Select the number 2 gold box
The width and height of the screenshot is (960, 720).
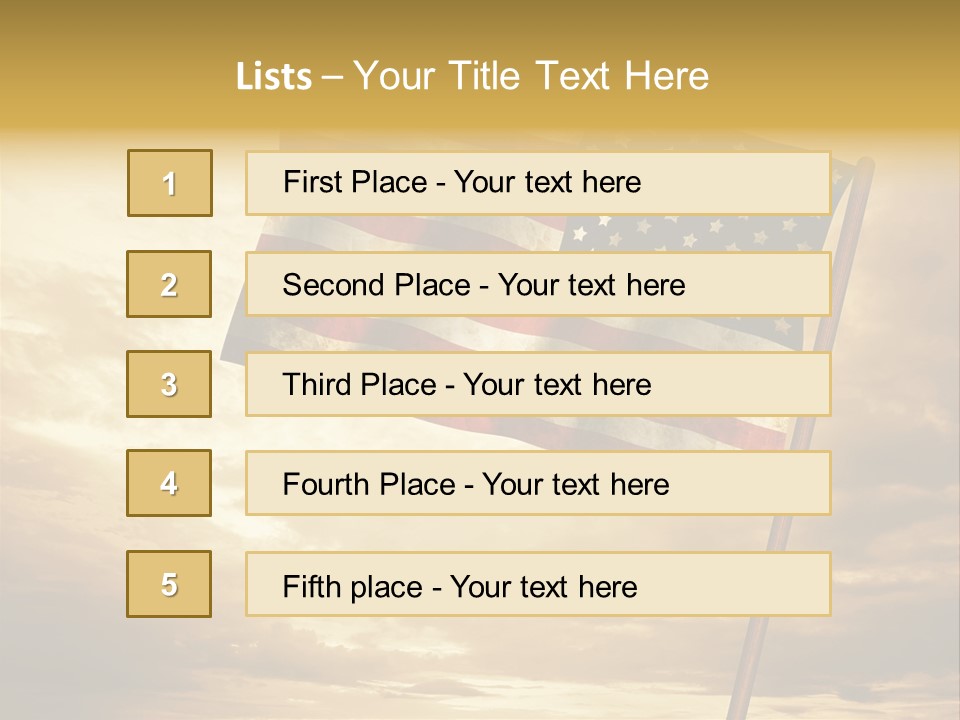tap(169, 284)
